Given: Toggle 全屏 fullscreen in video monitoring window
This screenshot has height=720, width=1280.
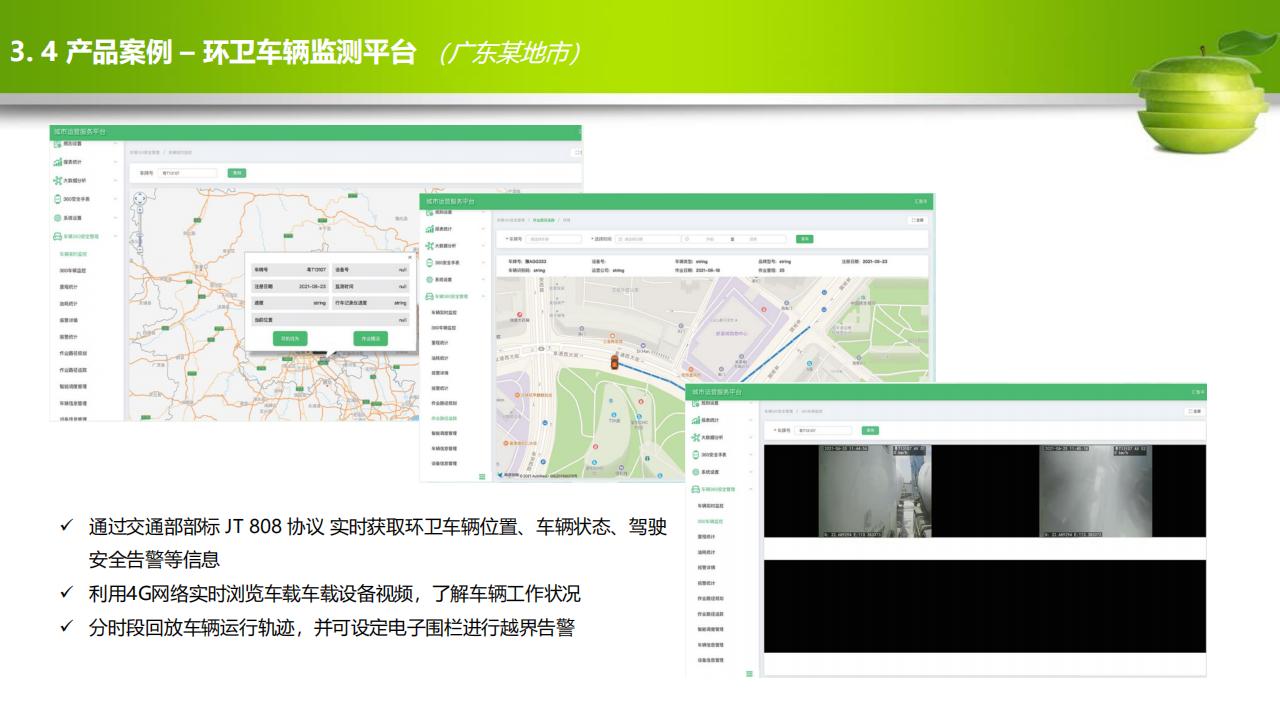Looking at the screenshot, I should tap(1194, 411).
